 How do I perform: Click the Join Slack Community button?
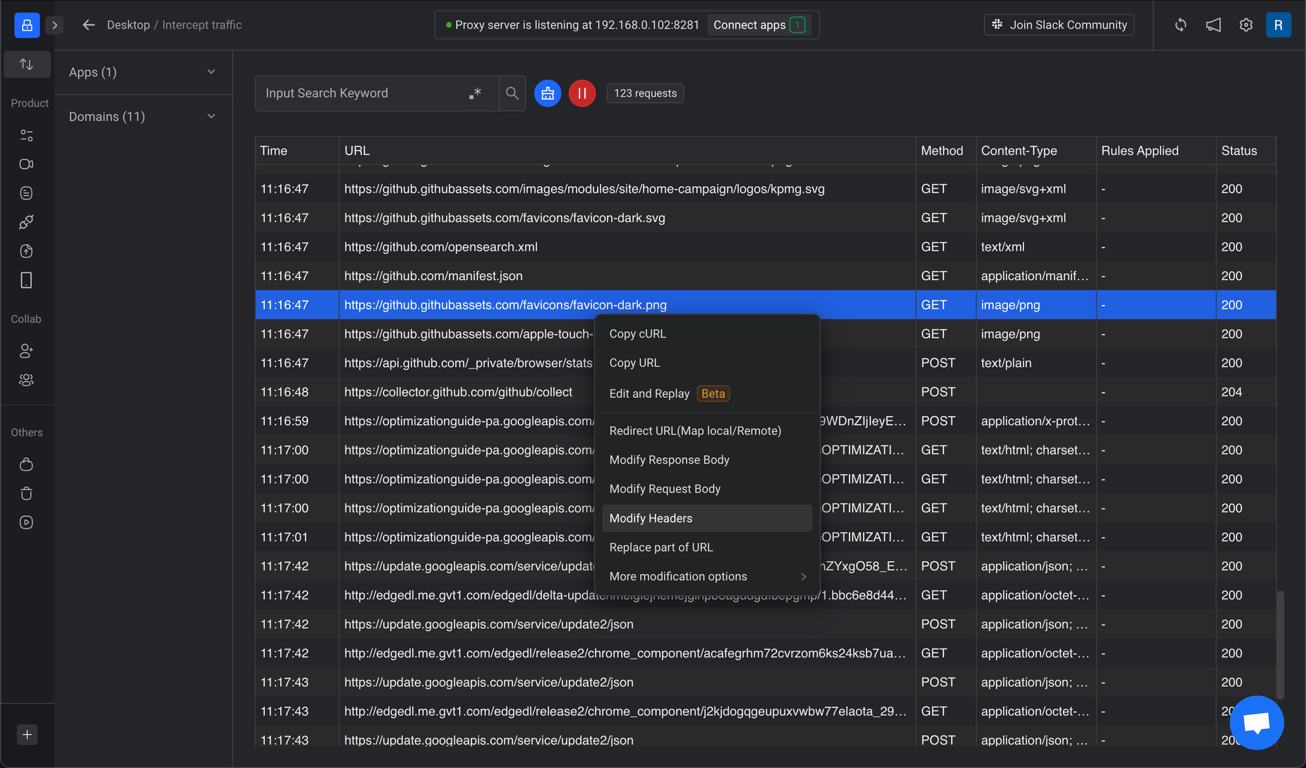[1059, 25]
